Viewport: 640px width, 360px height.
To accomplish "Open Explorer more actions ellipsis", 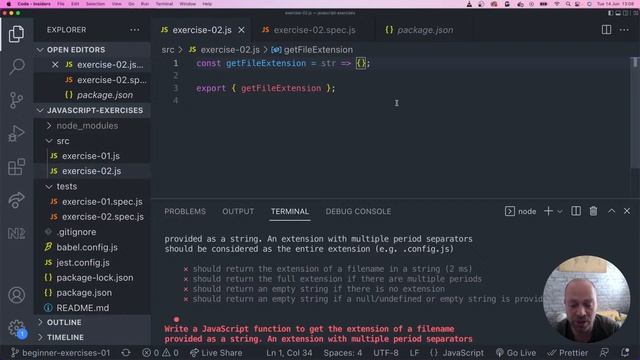I will [135, 30].
